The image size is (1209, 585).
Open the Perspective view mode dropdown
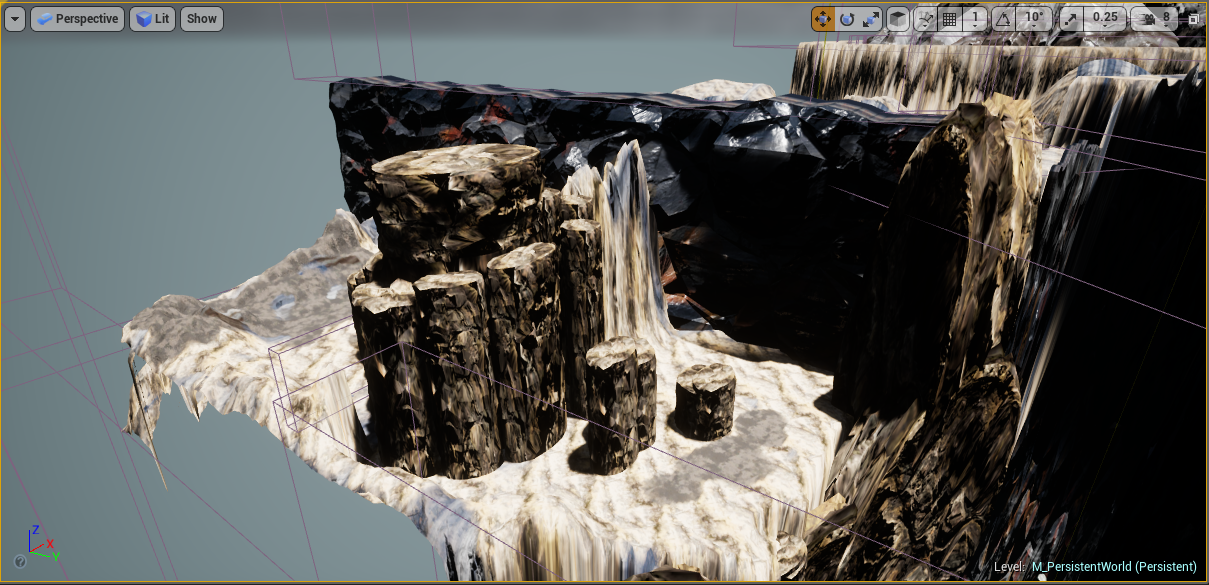[x=78, y=18]
